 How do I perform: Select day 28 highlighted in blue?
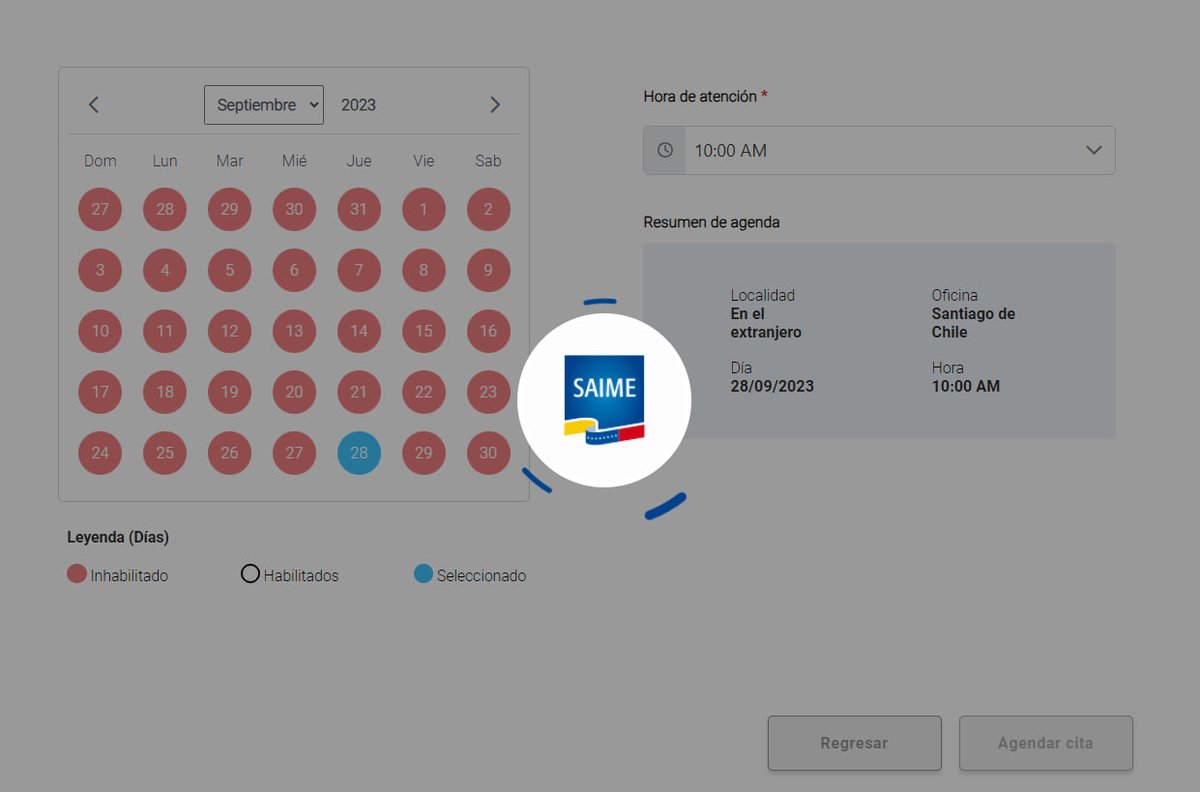tap(359, 452)
